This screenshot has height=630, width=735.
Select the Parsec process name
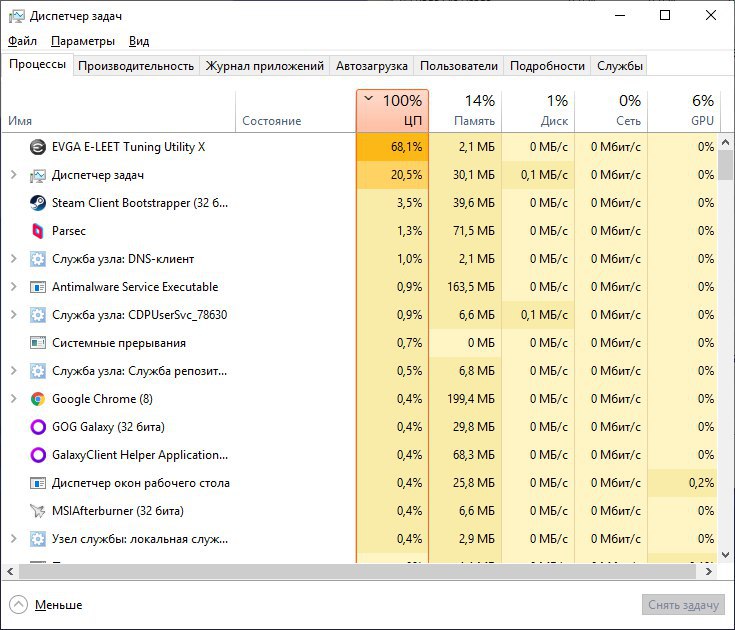point(69,231)
